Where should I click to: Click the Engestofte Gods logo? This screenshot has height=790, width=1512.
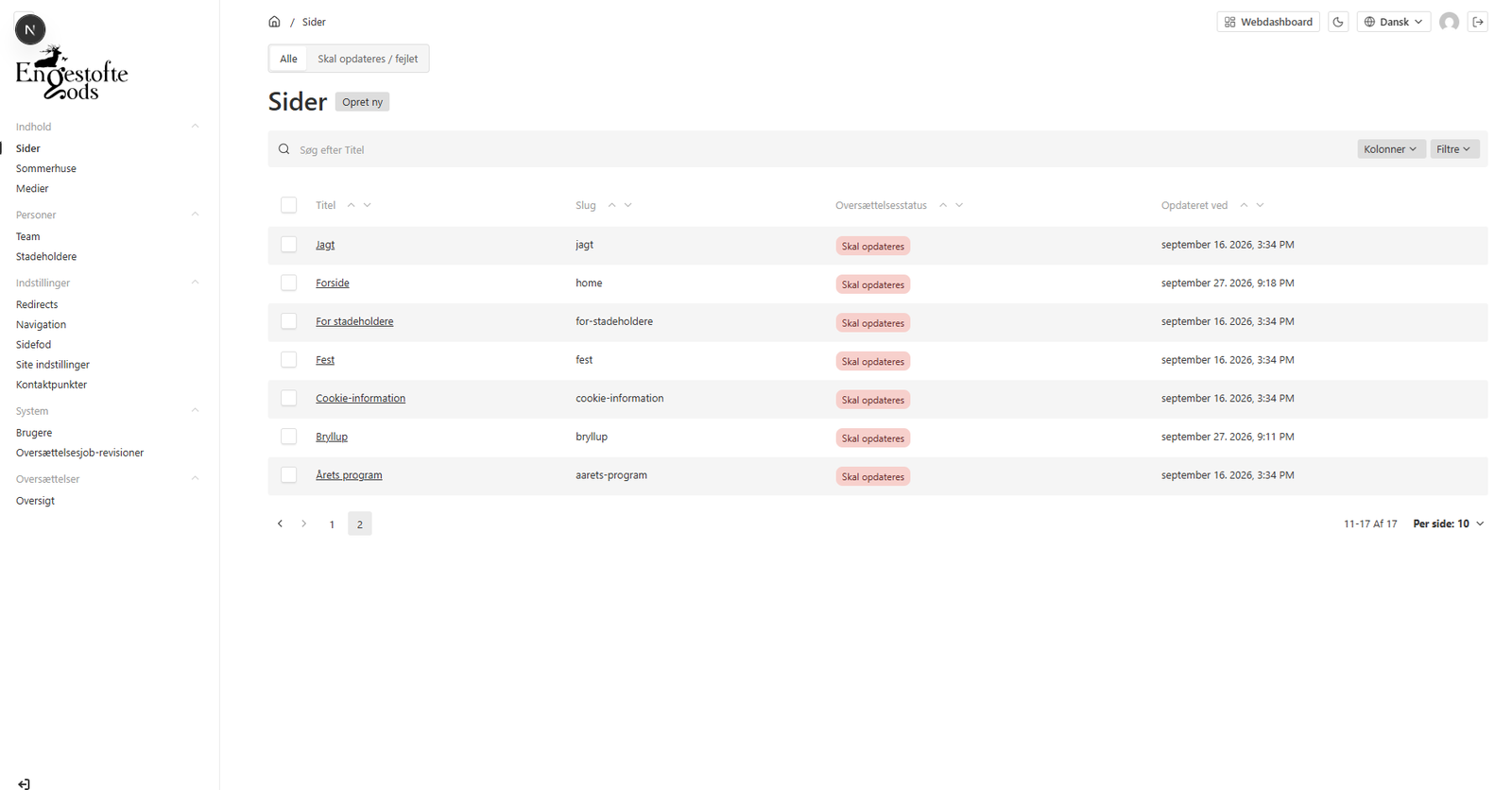coord(72,74)
